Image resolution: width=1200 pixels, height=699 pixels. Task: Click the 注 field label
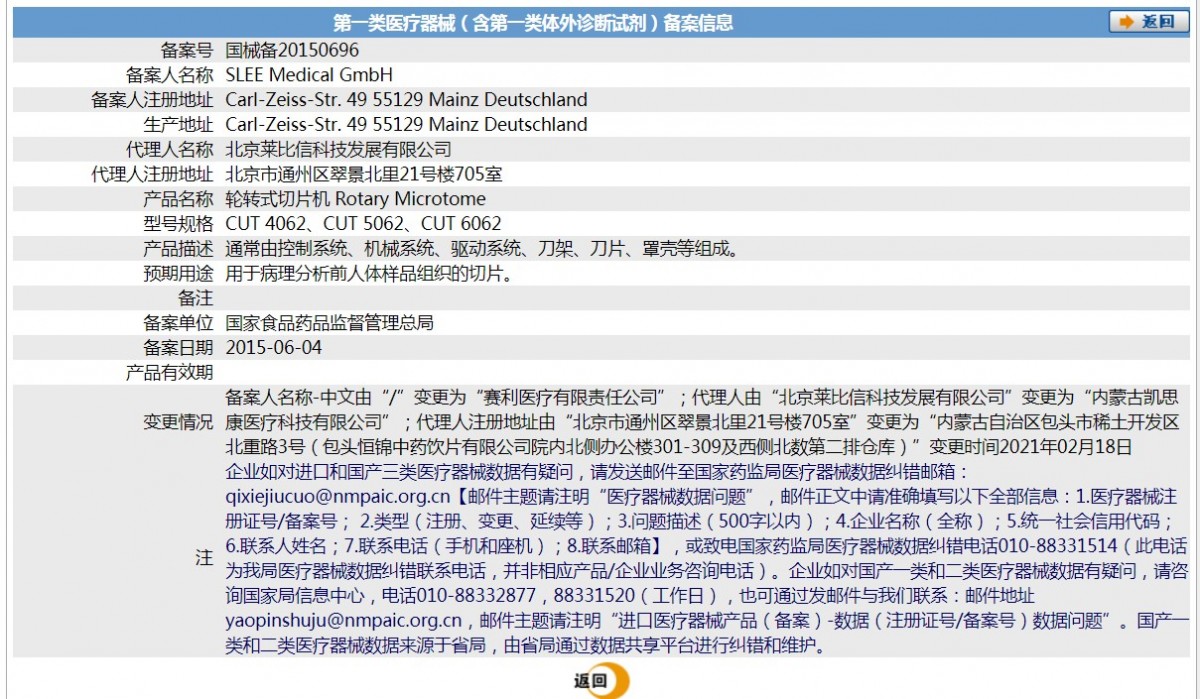pos(204,559)
